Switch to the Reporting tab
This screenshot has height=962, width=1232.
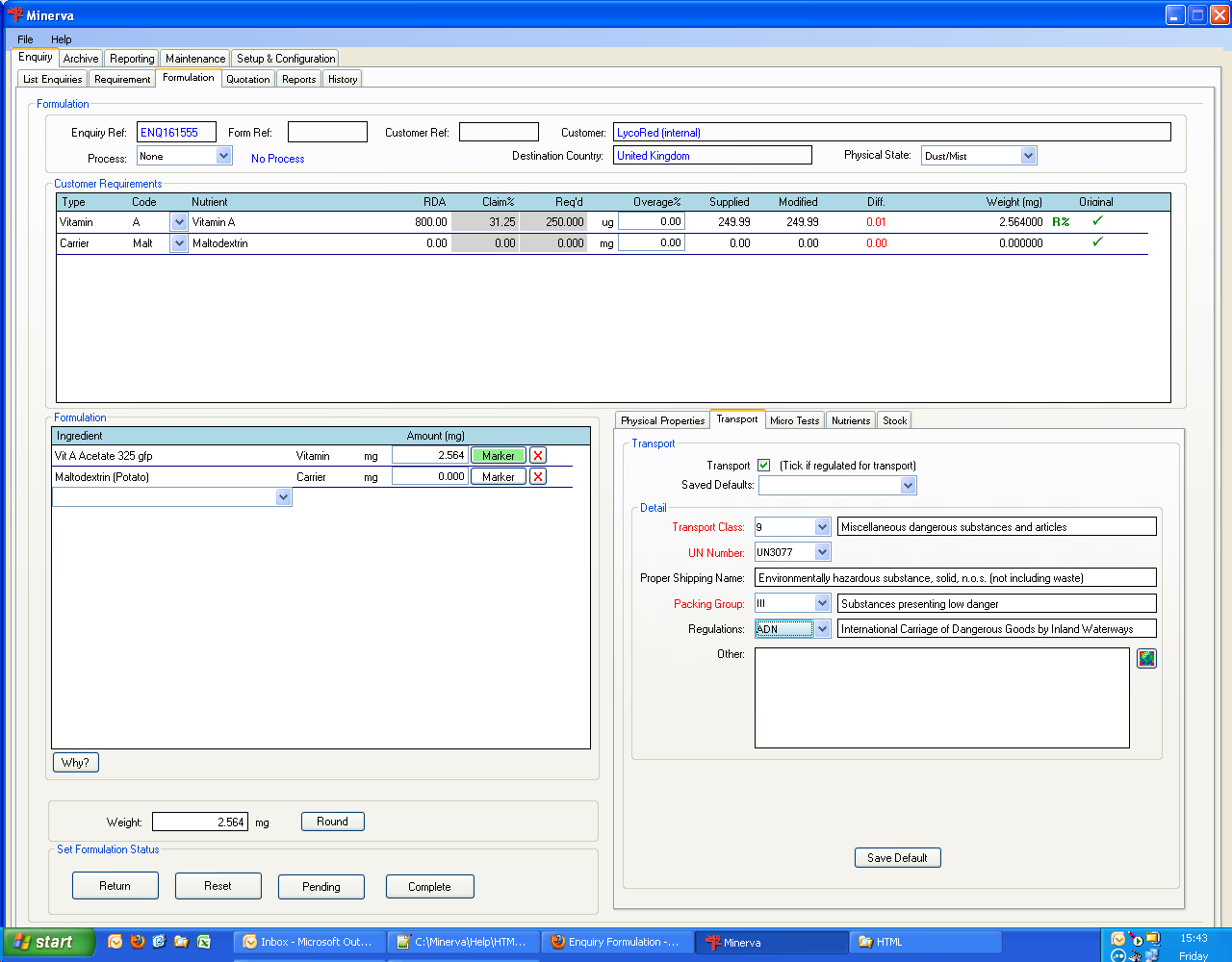(132, 59)
